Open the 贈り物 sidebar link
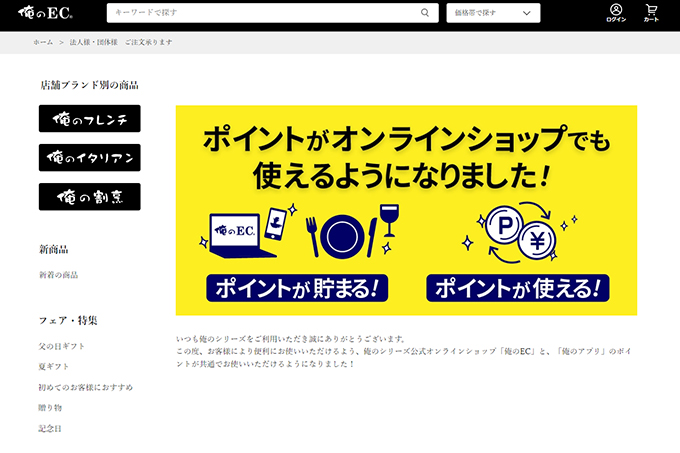 [x=50, y=408]
